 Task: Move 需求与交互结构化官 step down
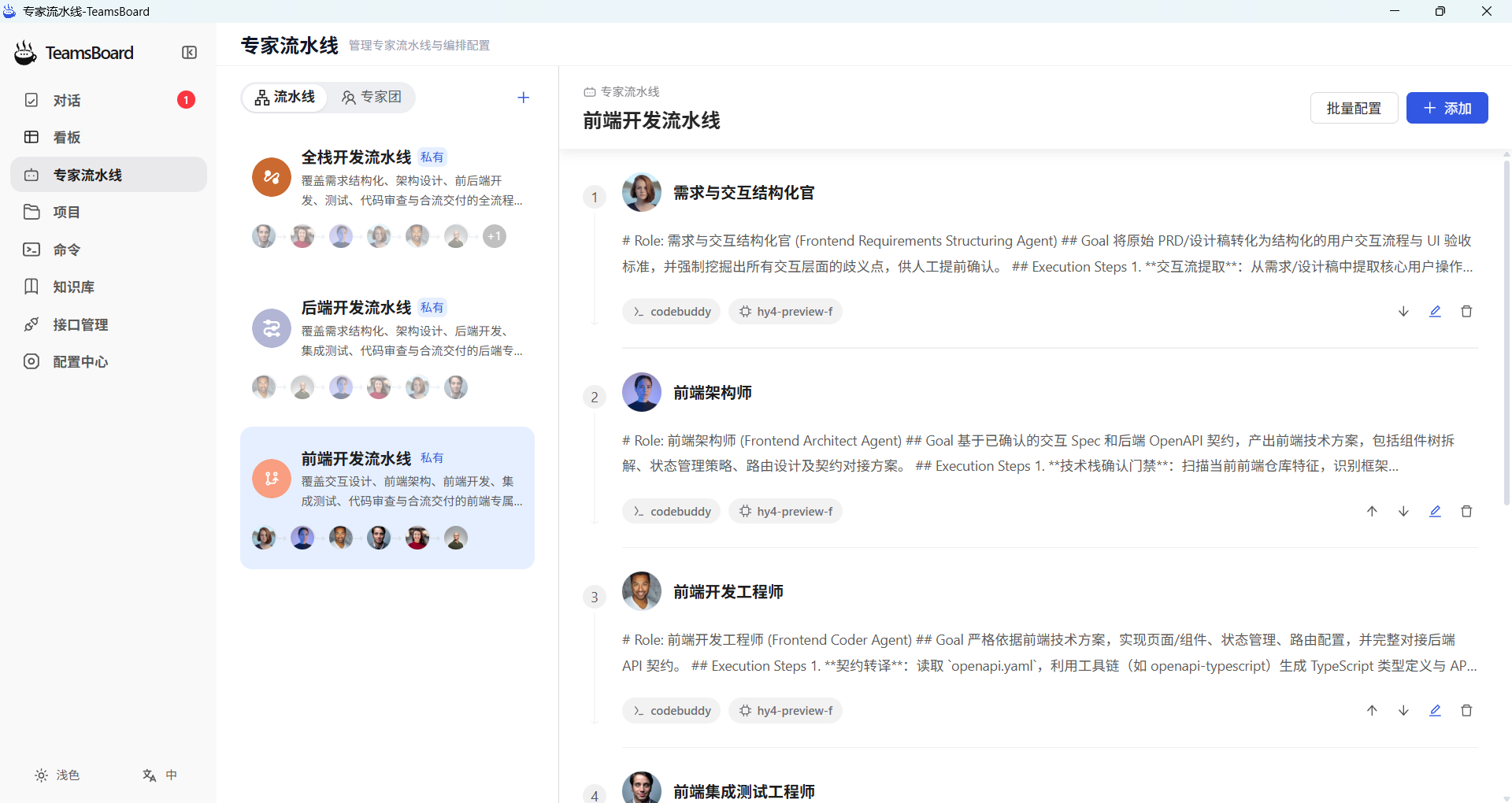point(1403,312)
